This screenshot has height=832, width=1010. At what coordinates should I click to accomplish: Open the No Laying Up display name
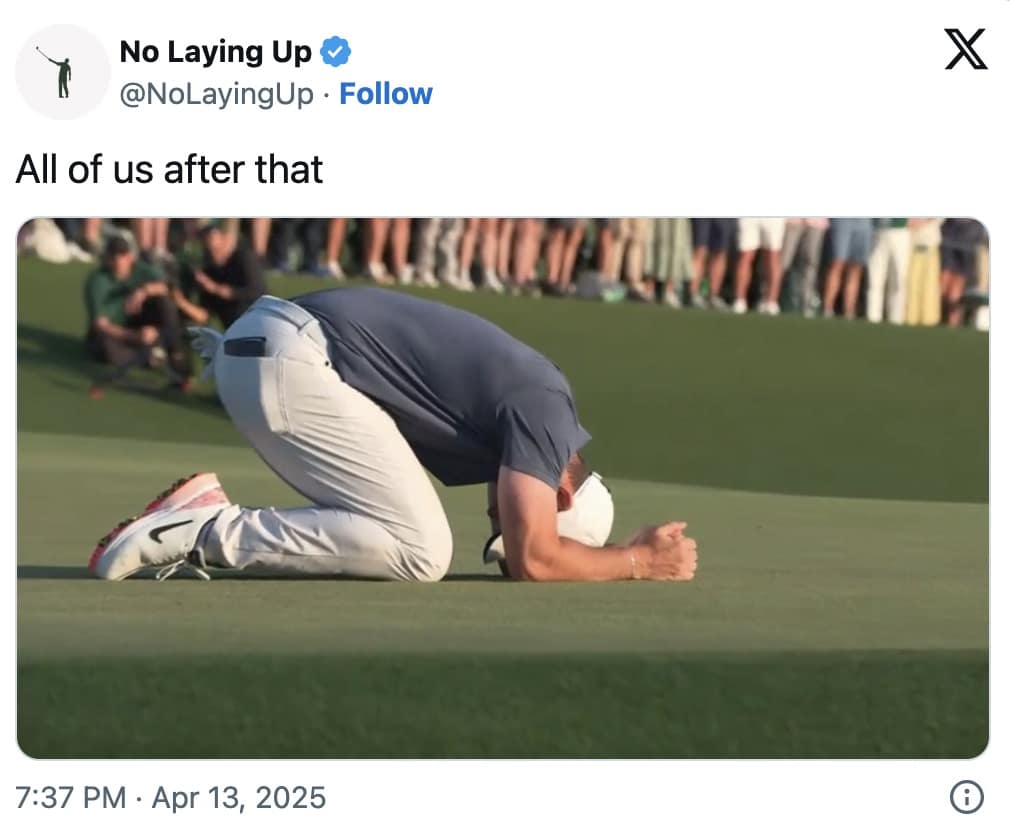(x=215, y=52)
